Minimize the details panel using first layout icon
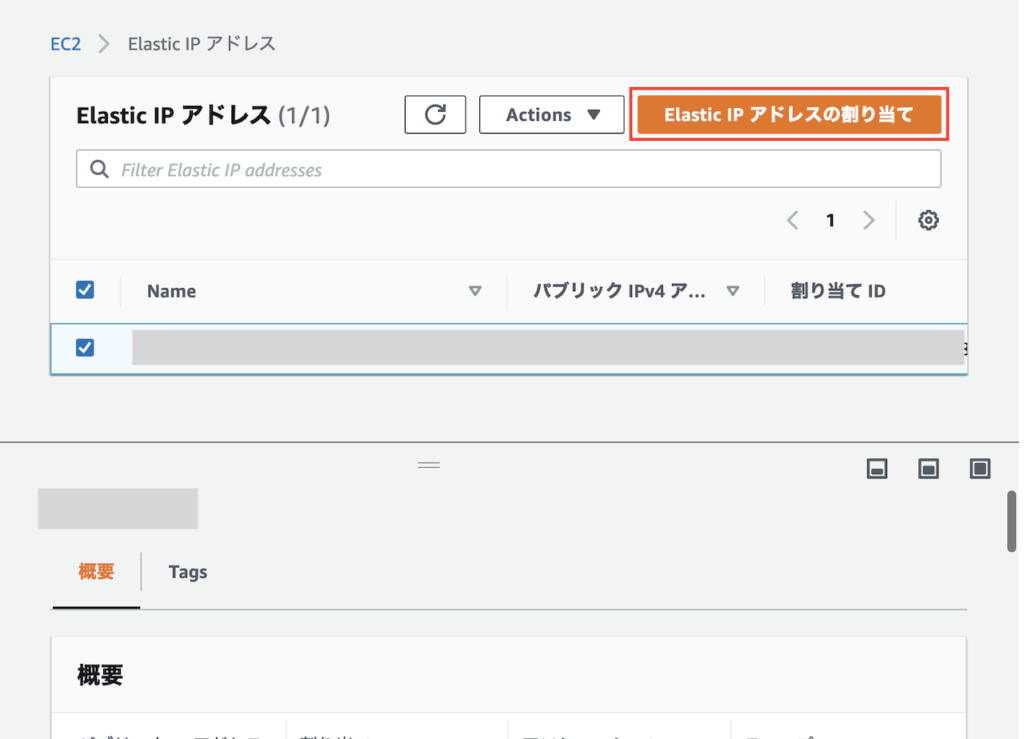The width and height of the screenshot is (1024, 739). [877, 469]
